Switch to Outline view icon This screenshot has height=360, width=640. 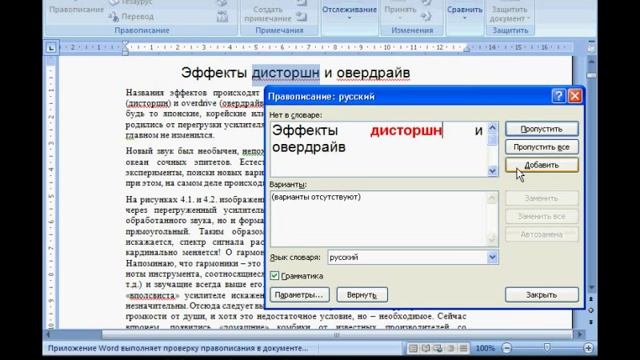click(451, 348)
